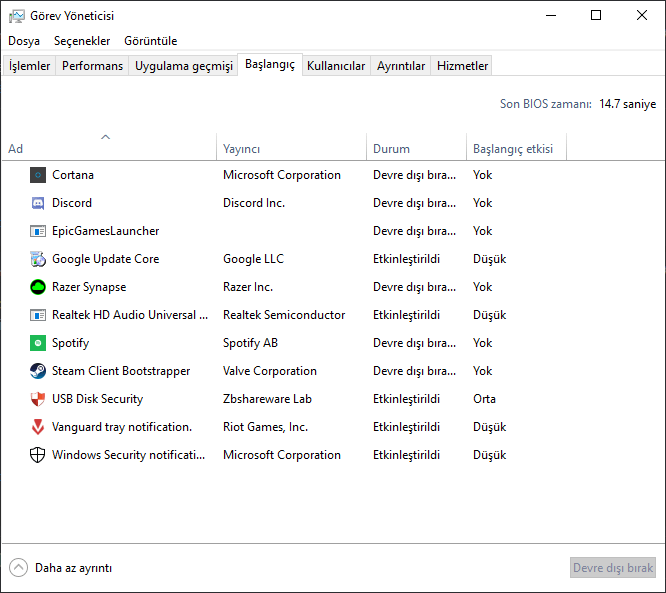Image resolution: width=666 pixels, height=593 pixels.
Task: Click publisher Razer Inc.
Action: 248,287
